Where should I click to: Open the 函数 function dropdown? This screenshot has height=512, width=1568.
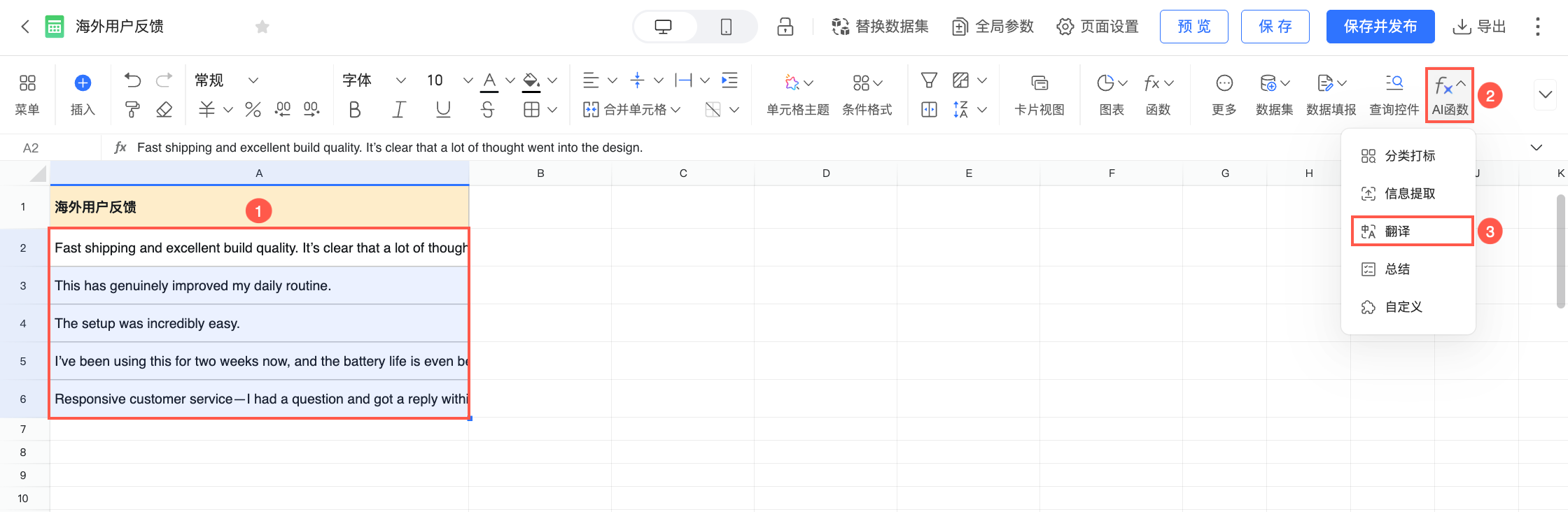pos(1158,94)
